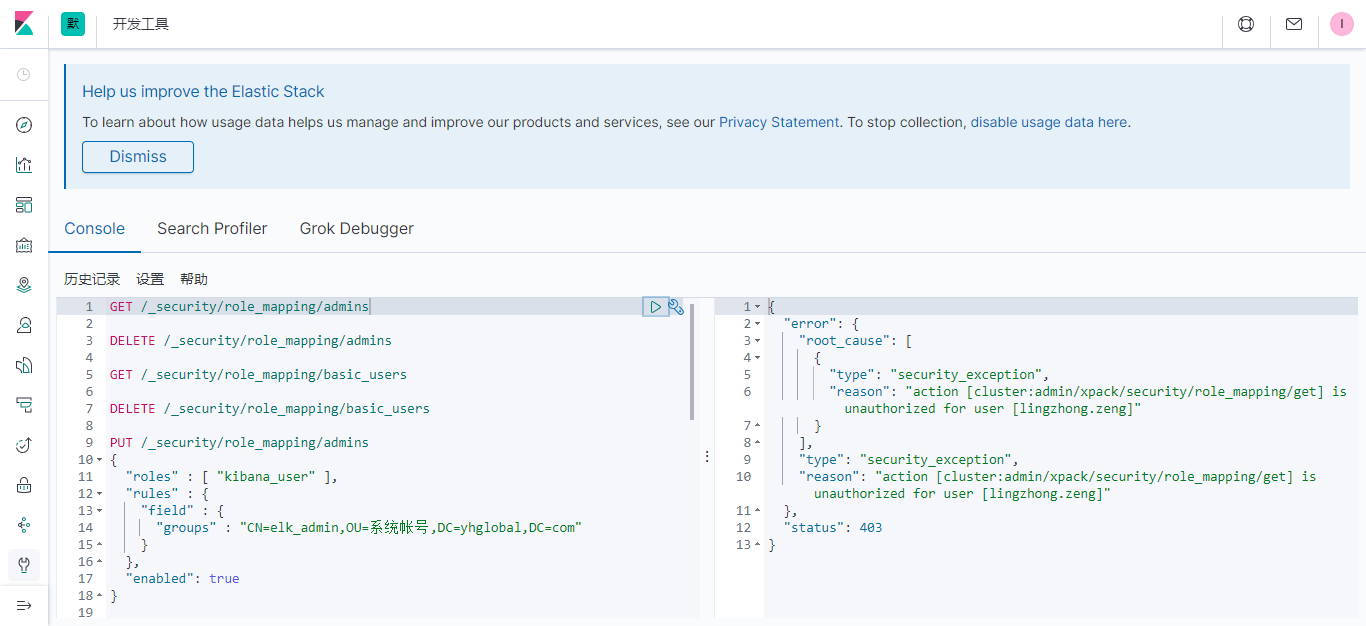
Task: Open the 默 space switcher
Action: 72,23
